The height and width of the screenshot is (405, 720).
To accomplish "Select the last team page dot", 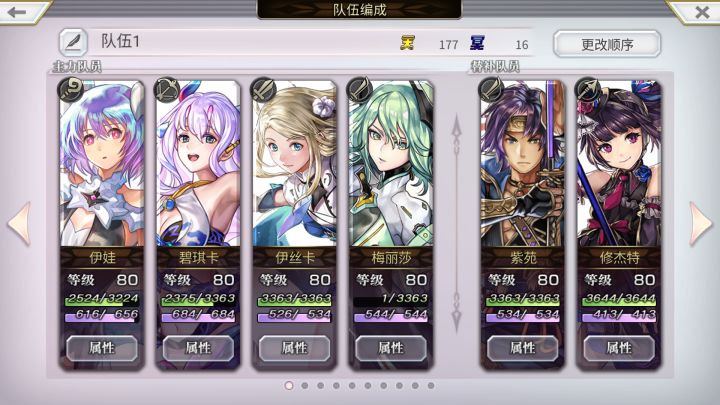I will click(x=431, y=385).
